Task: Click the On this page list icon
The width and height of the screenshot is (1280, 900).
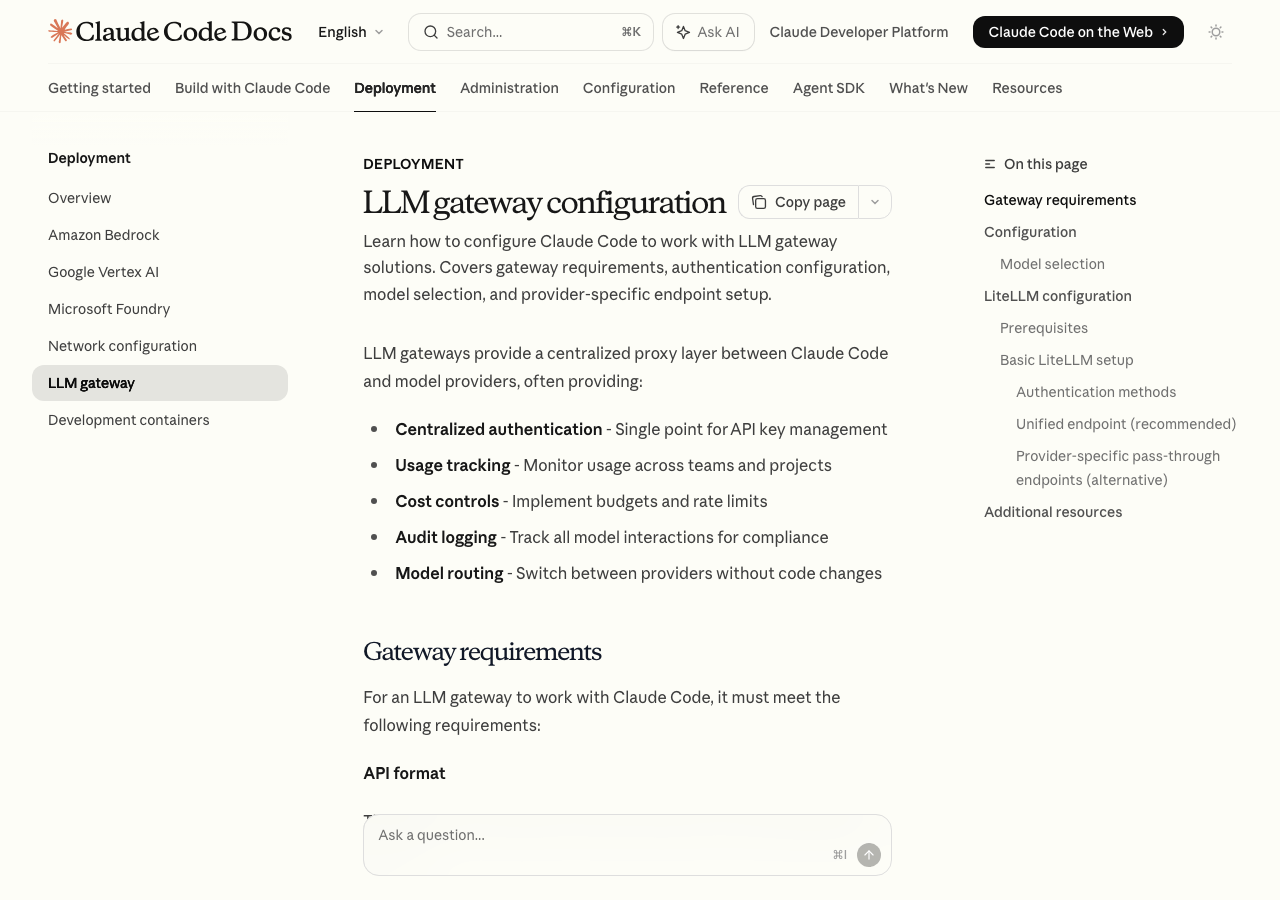Action: click(990, 164)
